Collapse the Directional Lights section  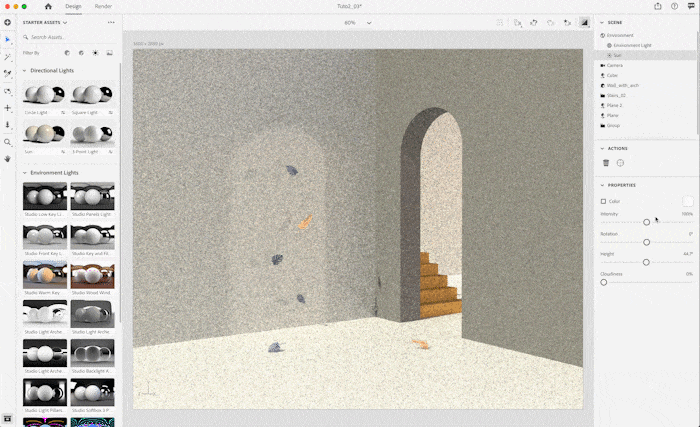click(x=25, y=71)
